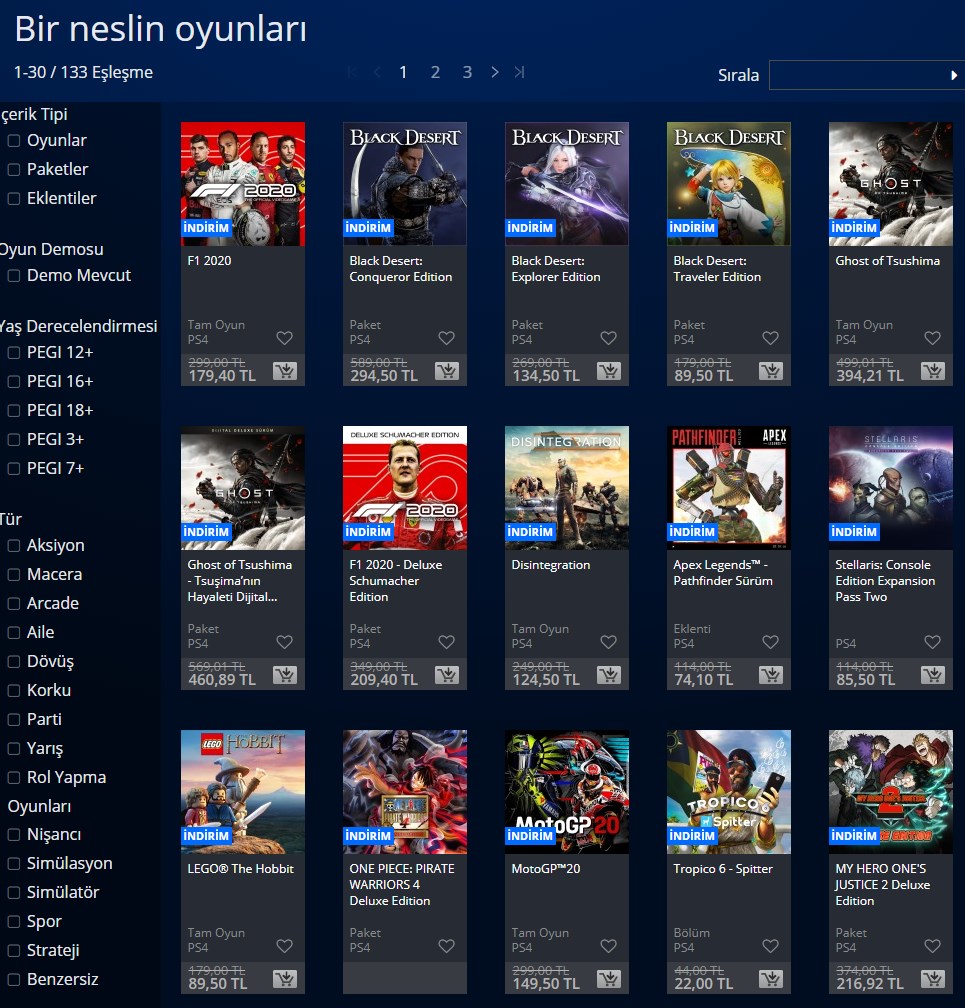Open Tropico 6 Spitter cover thumbnail

tap(728, 792)
